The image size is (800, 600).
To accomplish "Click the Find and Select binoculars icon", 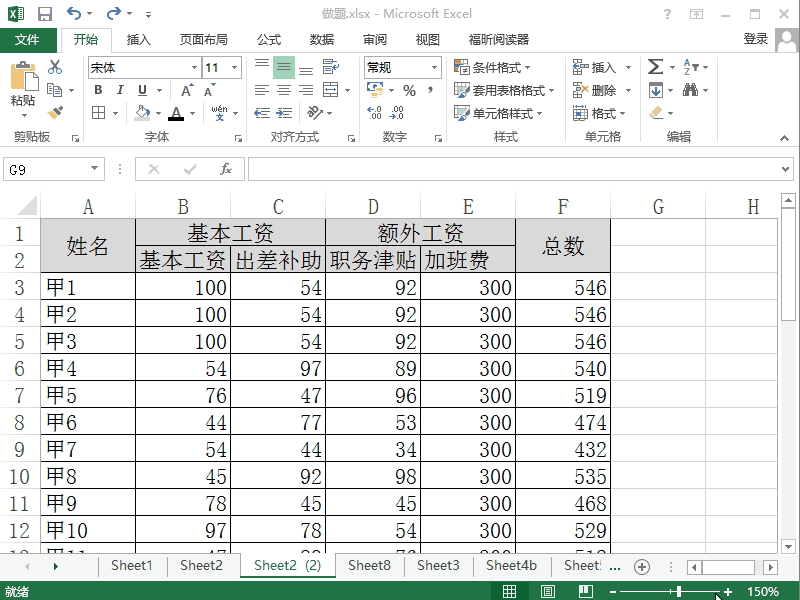I will (691, 89).
